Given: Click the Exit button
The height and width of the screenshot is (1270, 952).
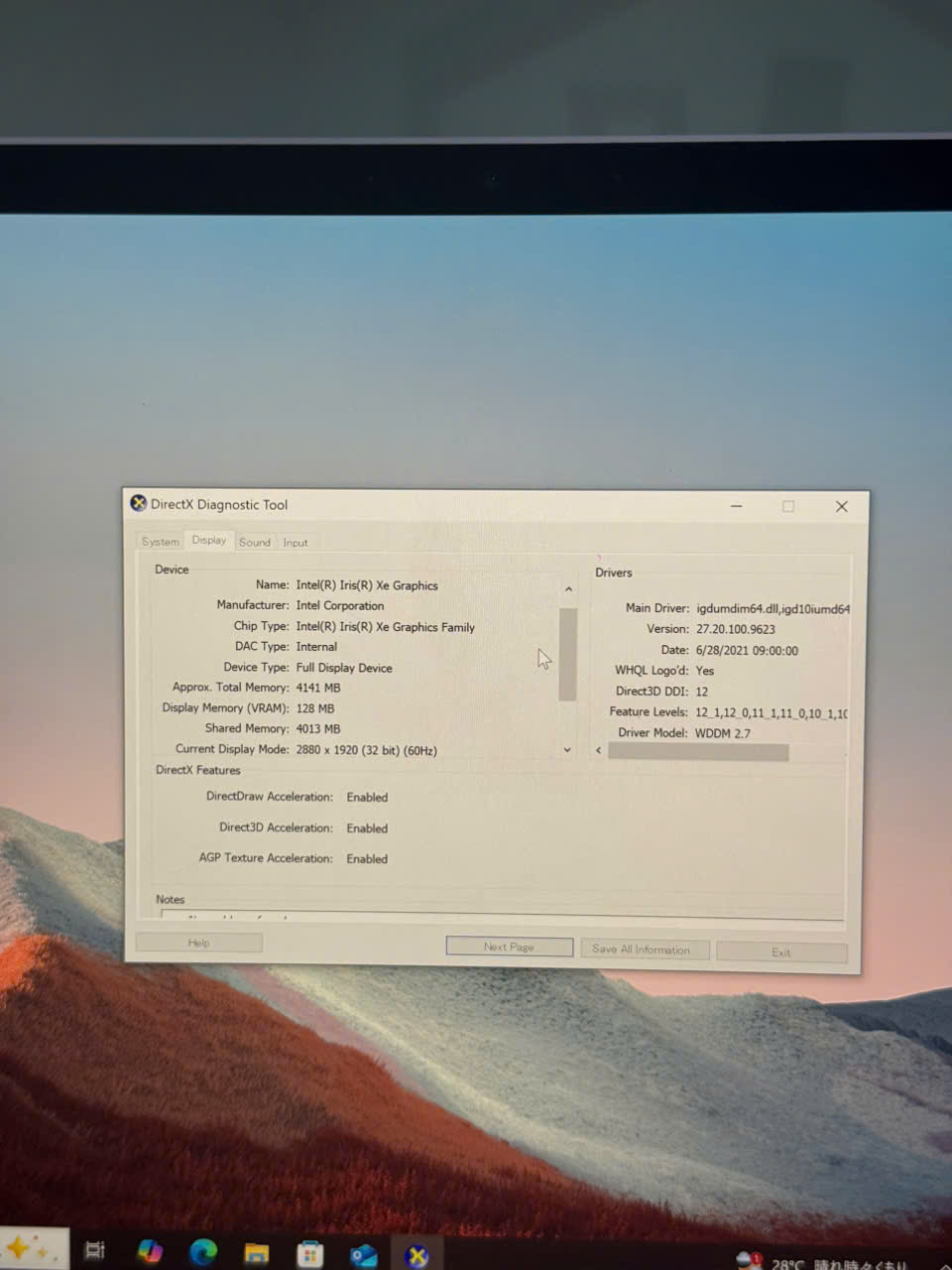Looking at the screenshot, I should tap(781, 952).
